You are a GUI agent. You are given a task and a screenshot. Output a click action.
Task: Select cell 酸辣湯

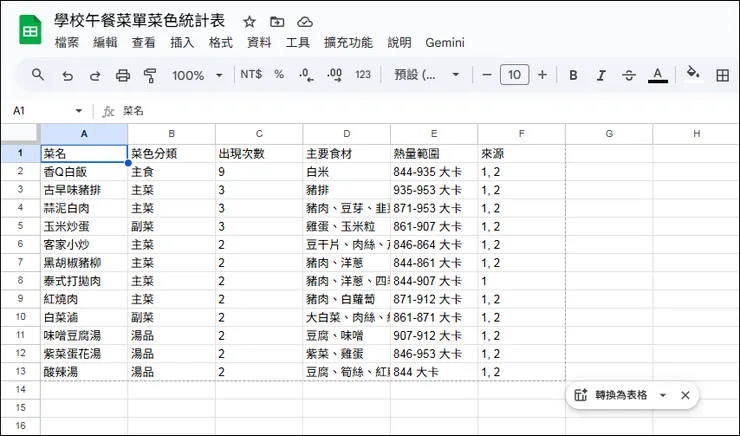(x=84, y=372)
